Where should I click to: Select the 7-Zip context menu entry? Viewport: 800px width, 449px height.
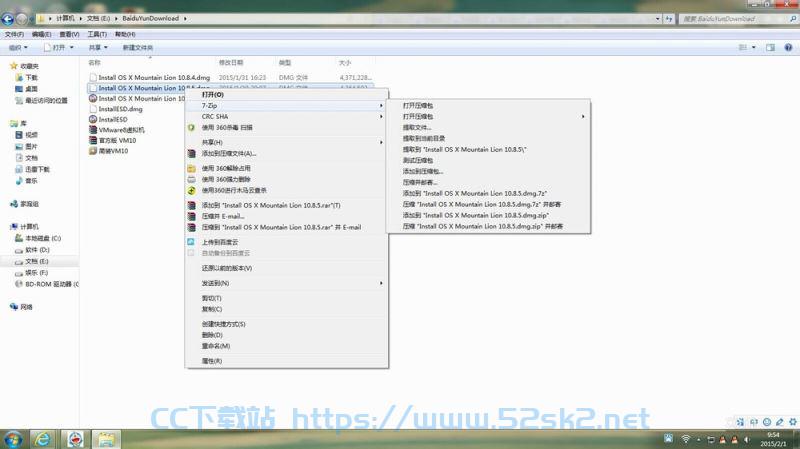point(286,106)
